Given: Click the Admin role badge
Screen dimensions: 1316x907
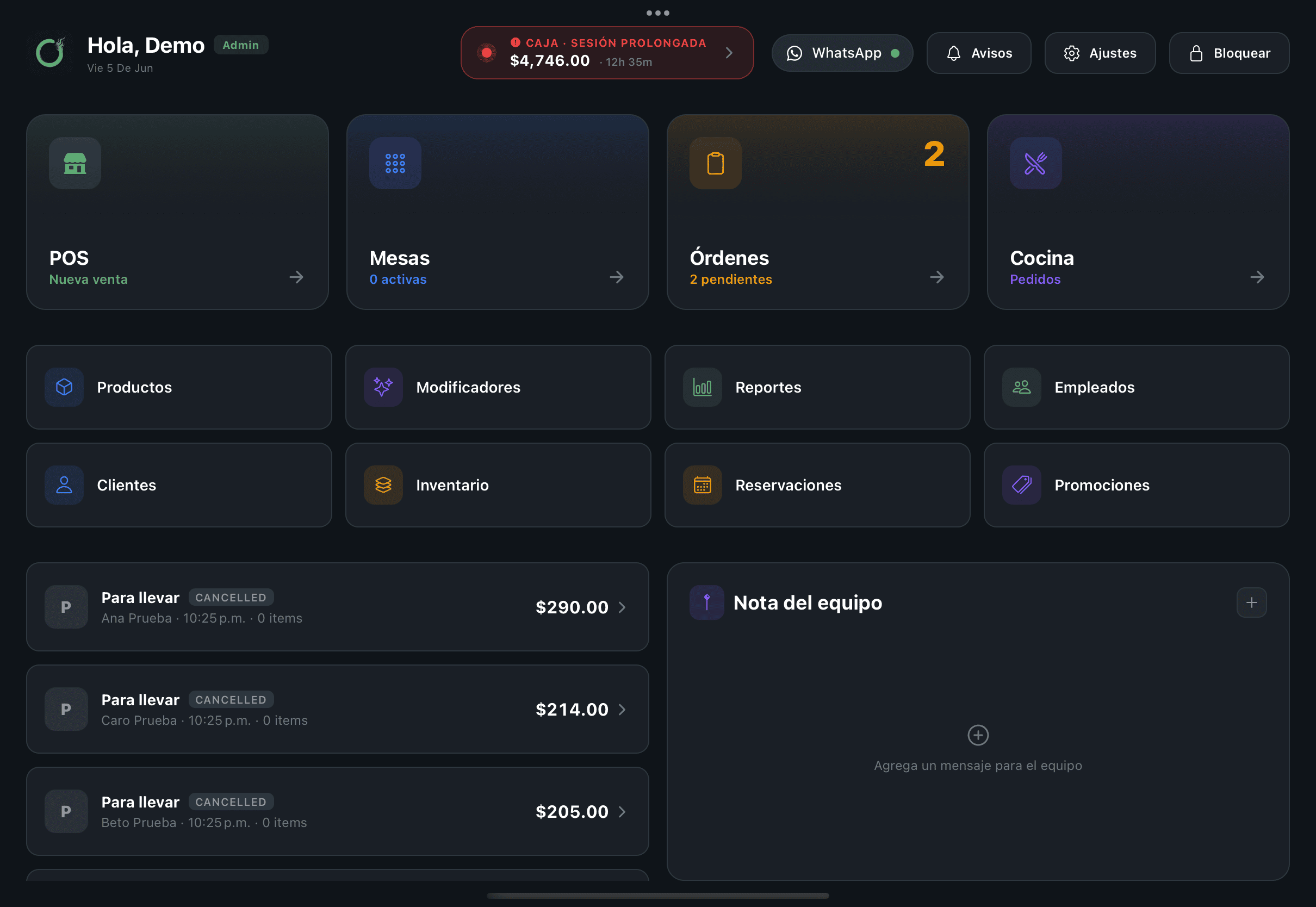Looking at the screenshot, I should point(241,45).
